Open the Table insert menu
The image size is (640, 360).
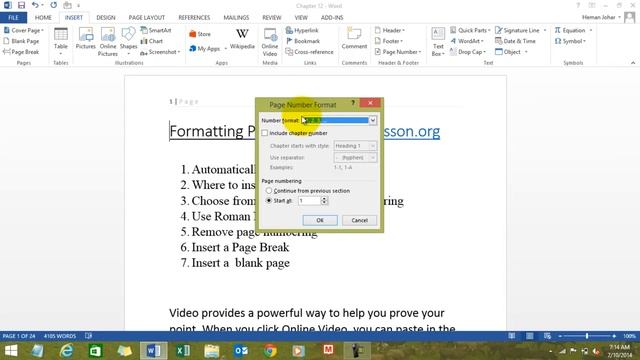[61, 41]
